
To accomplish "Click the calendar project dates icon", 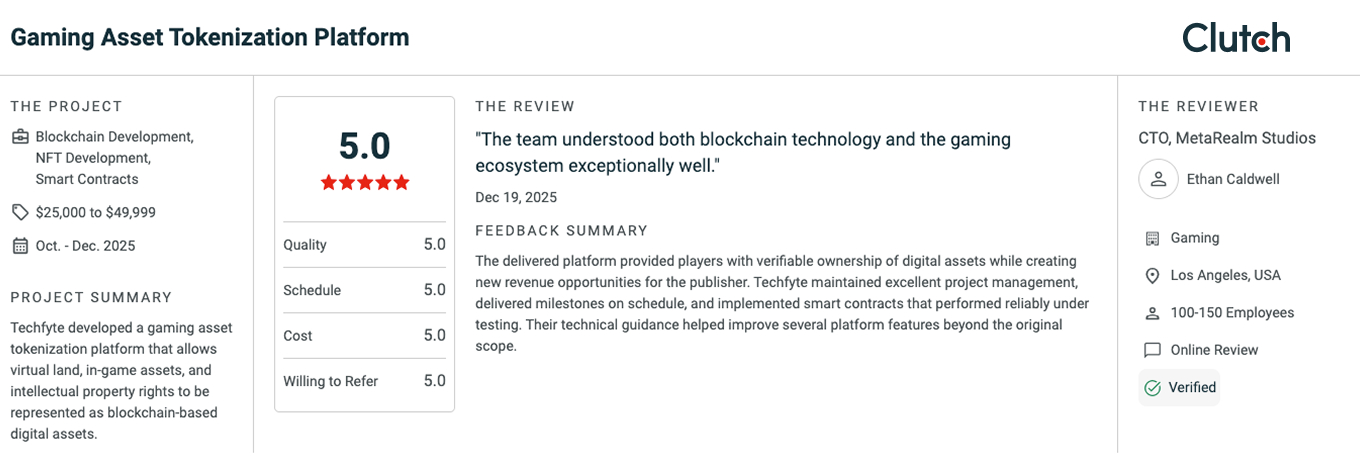I will pos(20,246).
